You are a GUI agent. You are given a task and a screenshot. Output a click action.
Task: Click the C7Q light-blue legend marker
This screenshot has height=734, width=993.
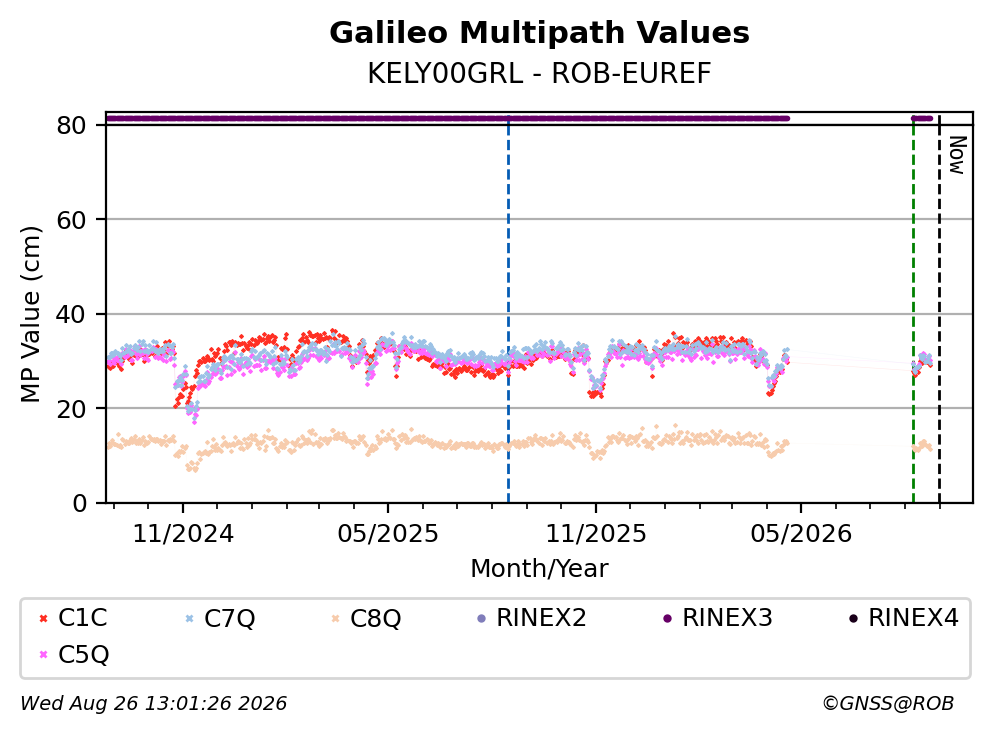point(189,618)
